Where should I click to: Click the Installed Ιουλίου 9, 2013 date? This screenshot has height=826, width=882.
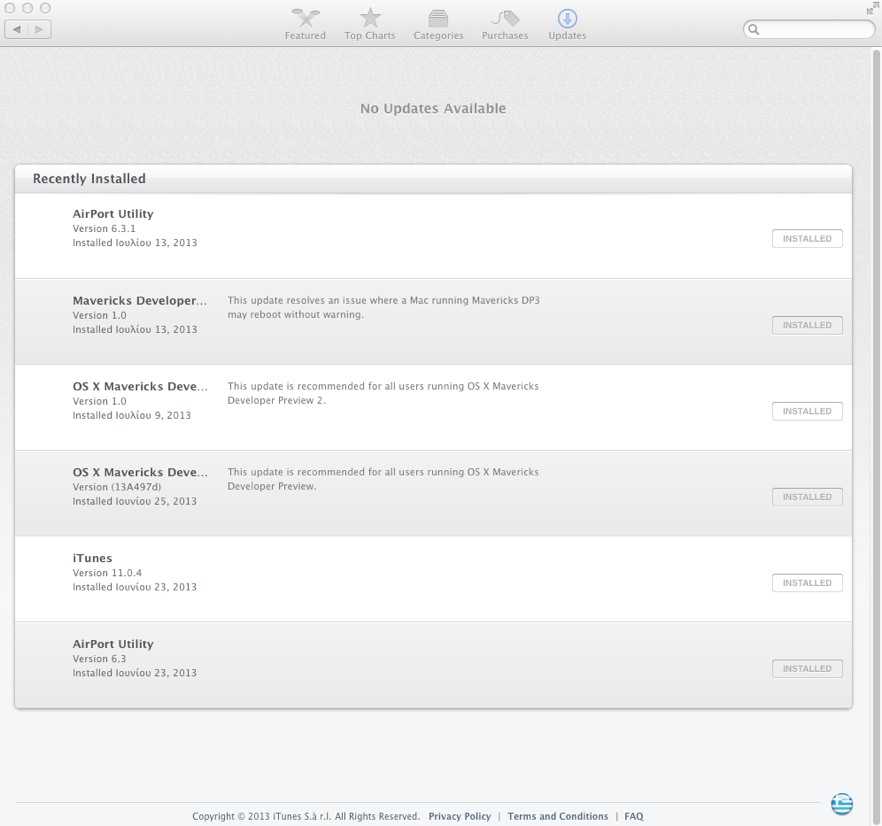tap(132, 415)
